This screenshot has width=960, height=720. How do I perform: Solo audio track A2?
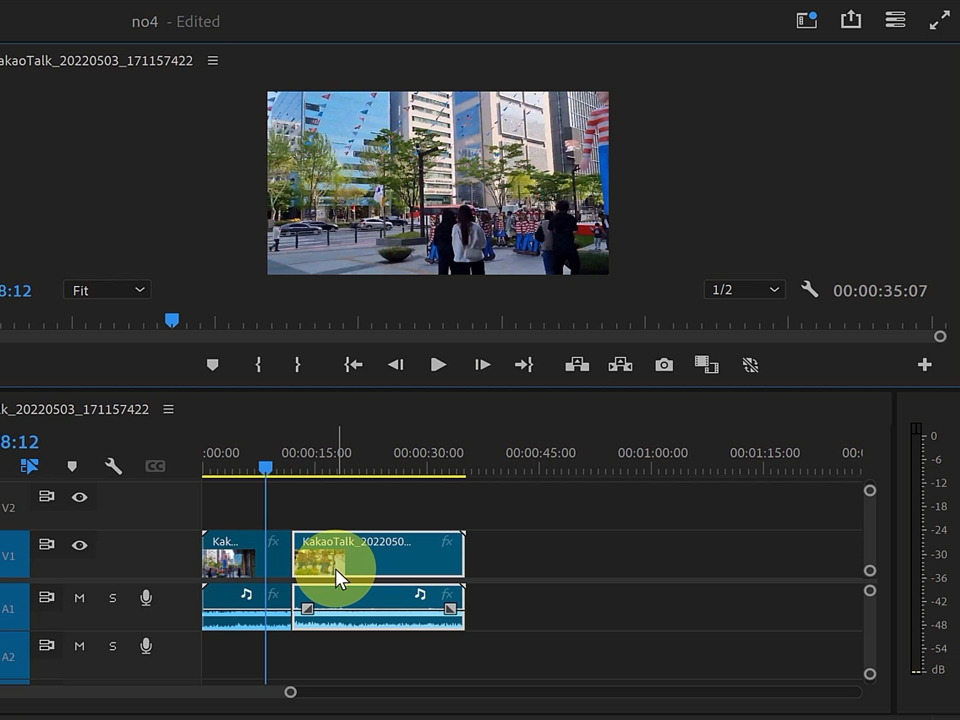pos(113,646)
